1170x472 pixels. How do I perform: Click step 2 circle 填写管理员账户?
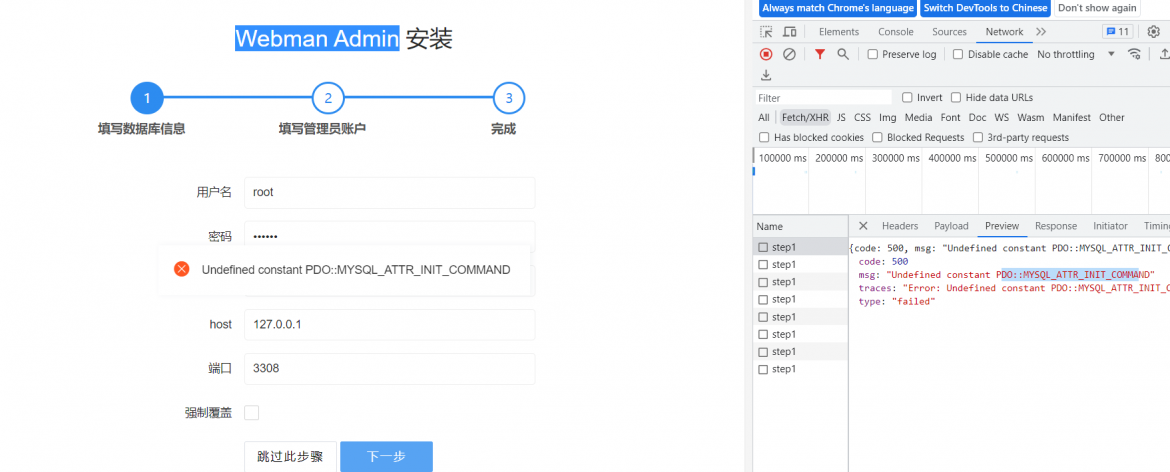[328, 98]
